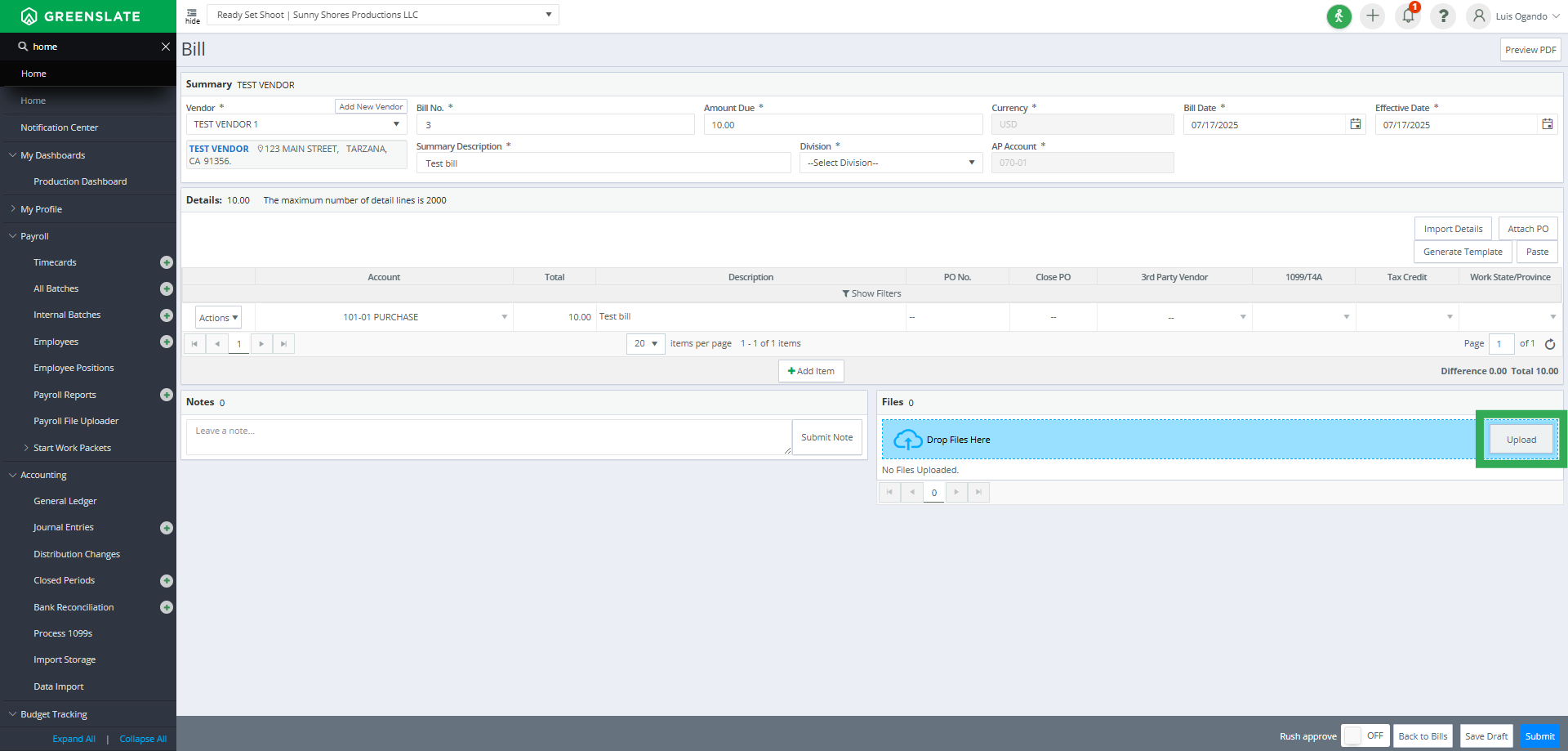
Task: Add a new detail line with Add Item
Action: pyautogui.click(x=810, y=371)
